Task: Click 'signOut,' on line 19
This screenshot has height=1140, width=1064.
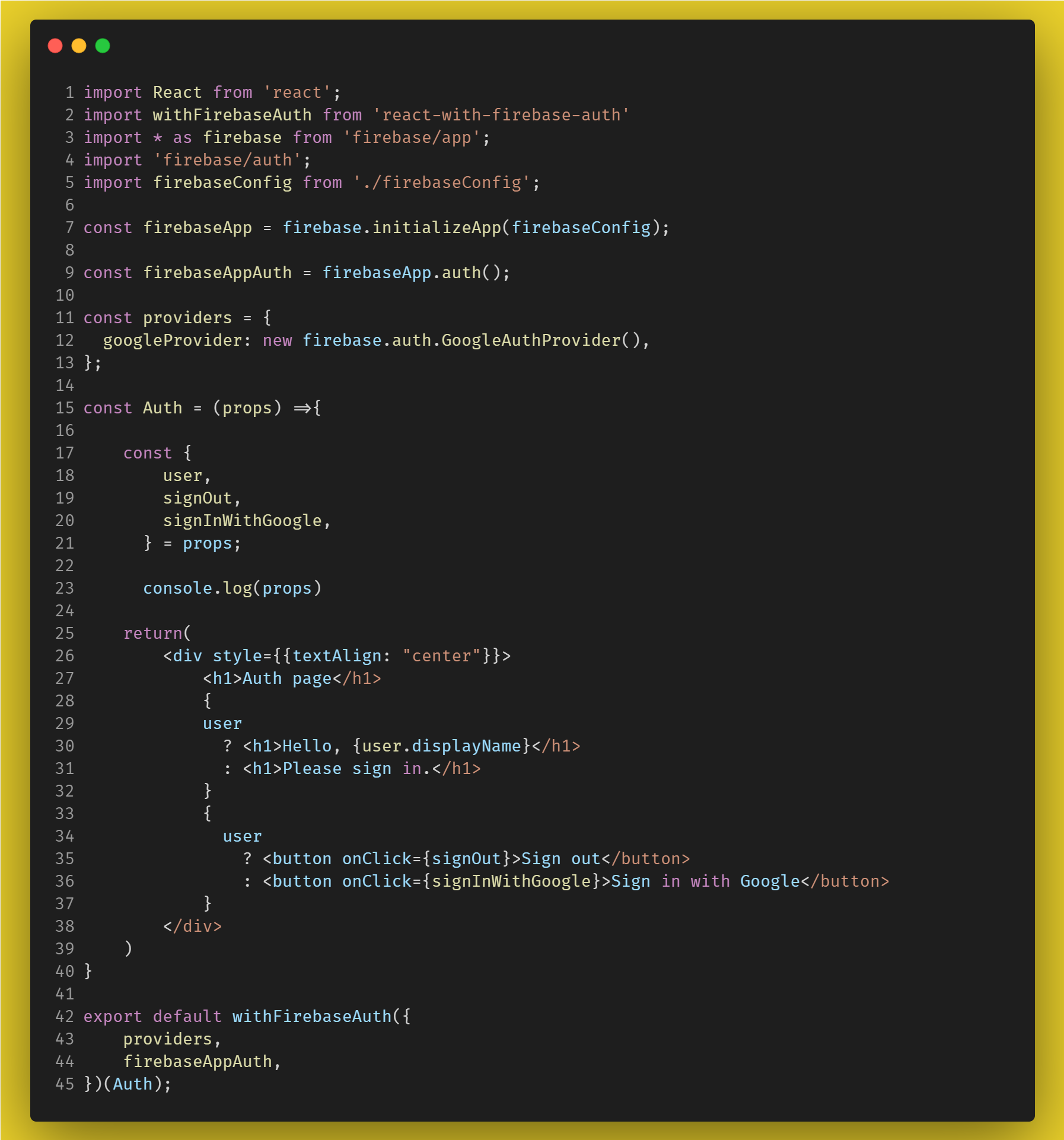Action: tap(202, 498)
